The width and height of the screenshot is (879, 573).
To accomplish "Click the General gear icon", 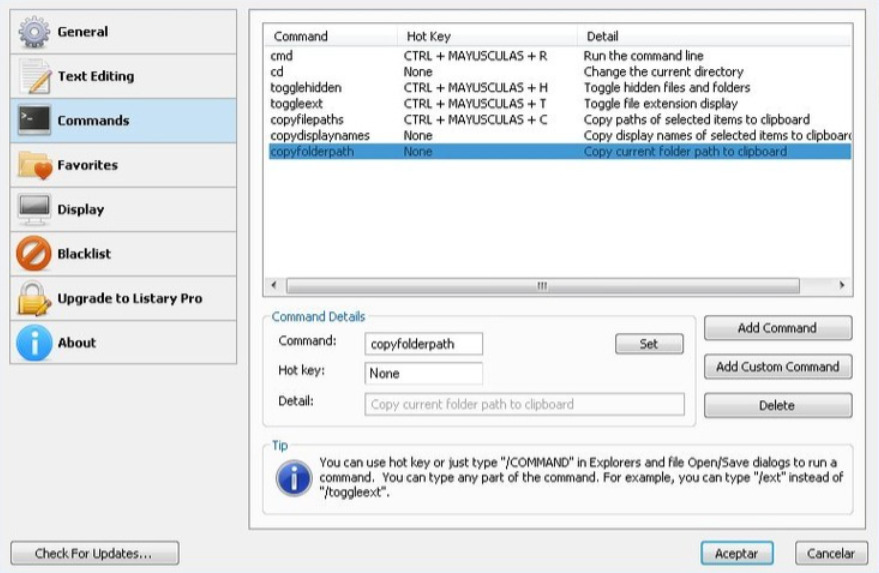I will tap(34, 32).
